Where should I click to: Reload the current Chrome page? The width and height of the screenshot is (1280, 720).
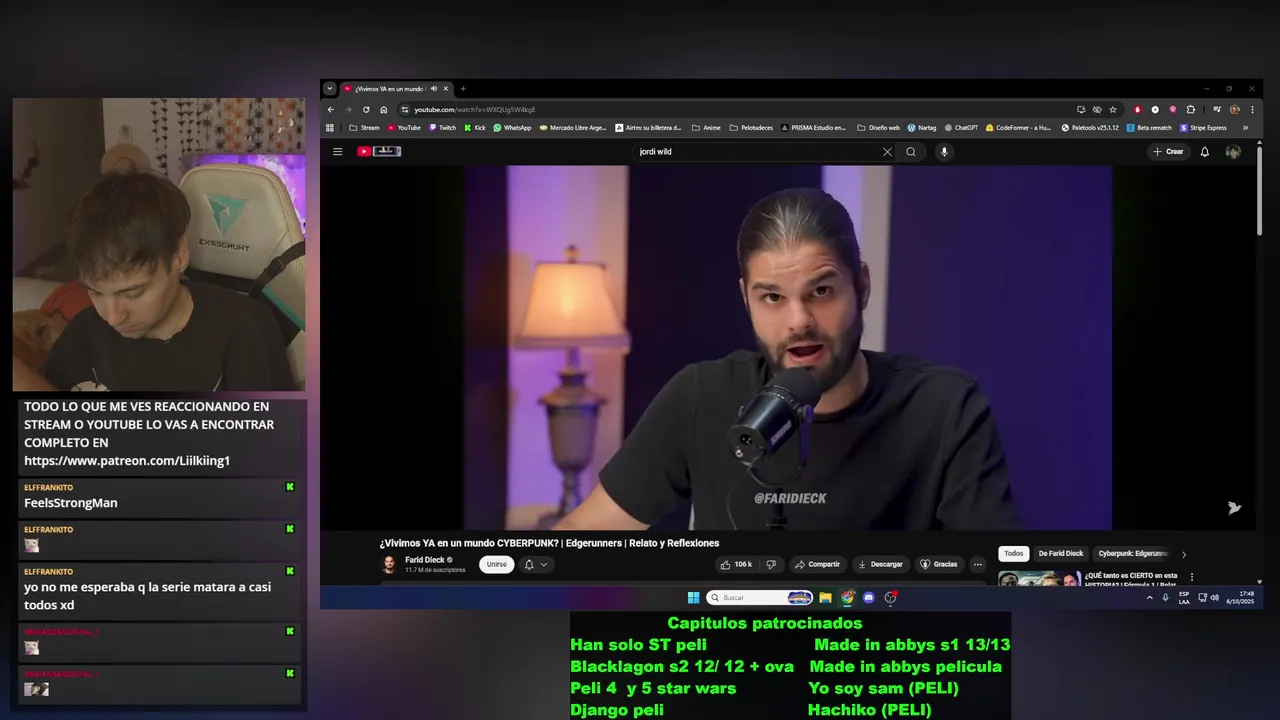click(x=366, y=110)
